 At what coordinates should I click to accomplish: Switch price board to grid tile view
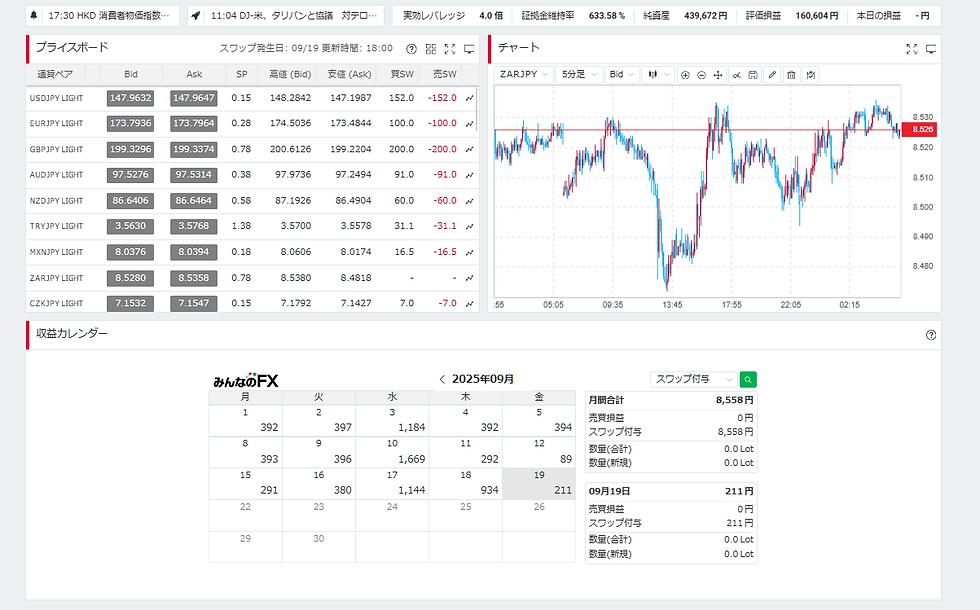pos(431,49)
